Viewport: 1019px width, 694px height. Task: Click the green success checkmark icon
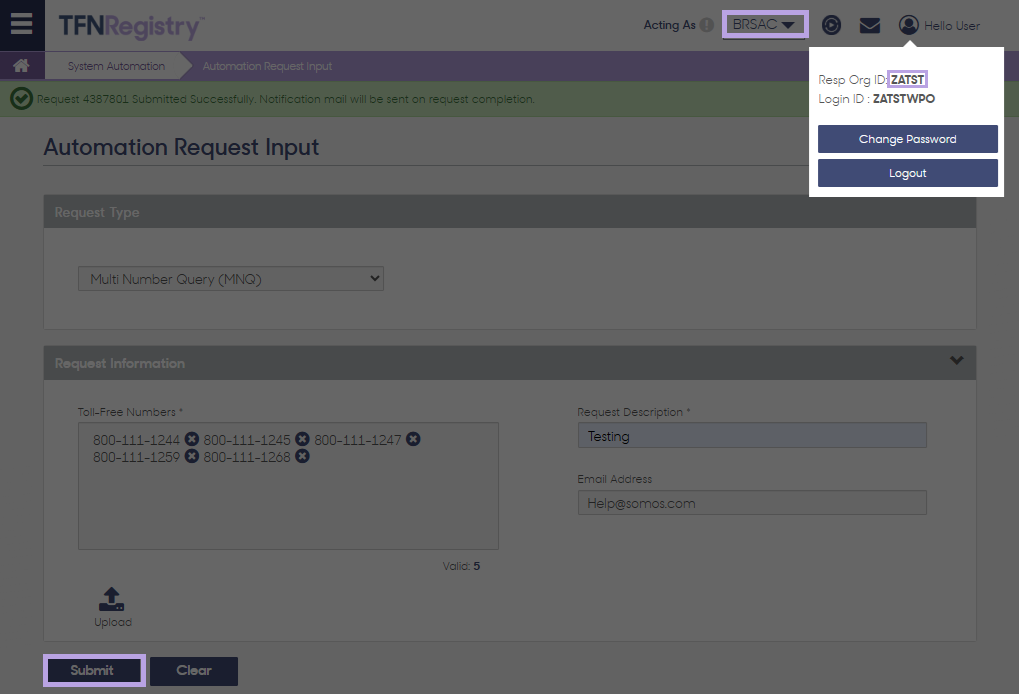(x=21, y=99)
